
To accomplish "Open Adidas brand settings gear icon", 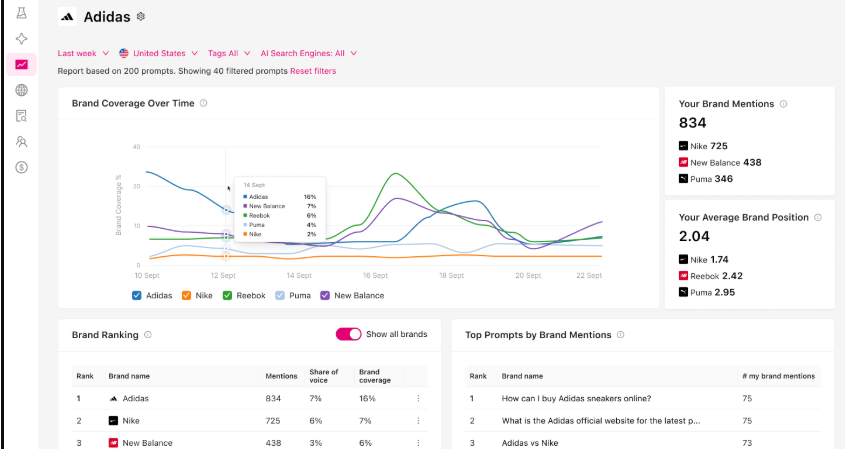I will (x=141, y=16).
